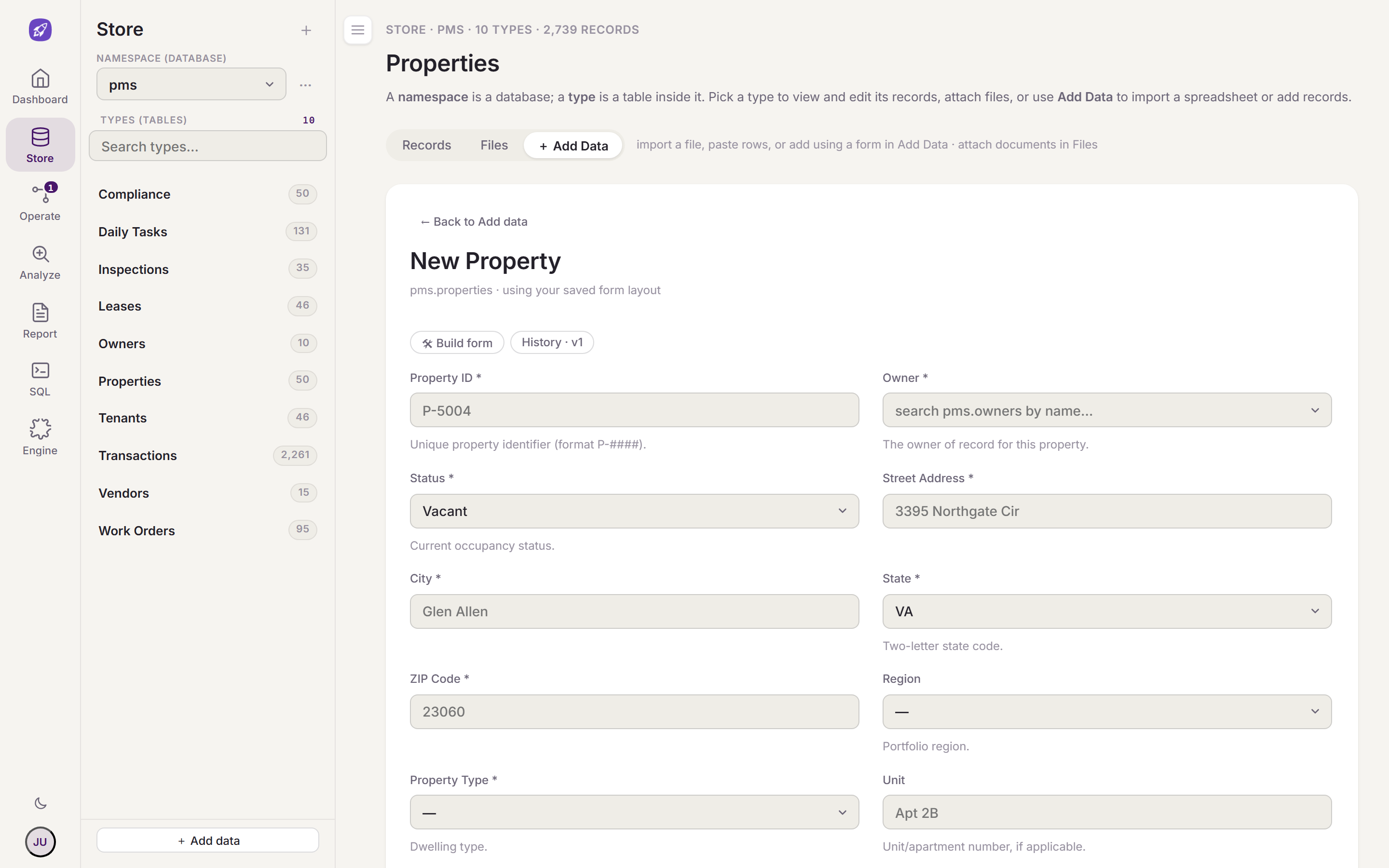Open the Operate workflow icon
This screenshot has width=1389, height=868.
click(40, 203)
